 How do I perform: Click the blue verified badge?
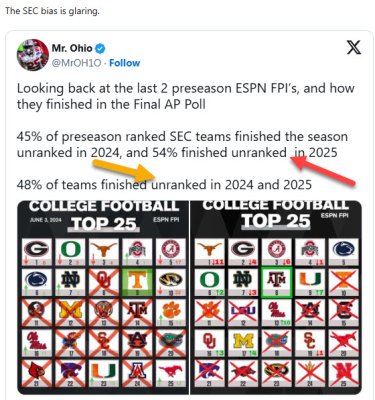tap(100, 49)
